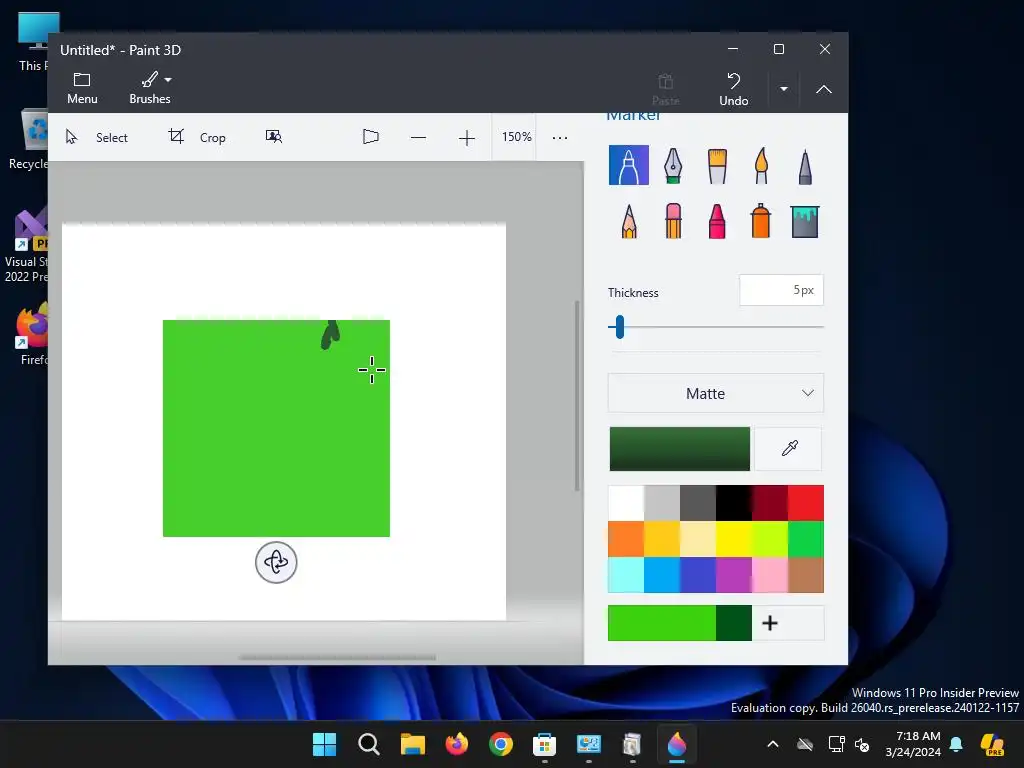Select the Oil brush tool

[x=717, y=166]
